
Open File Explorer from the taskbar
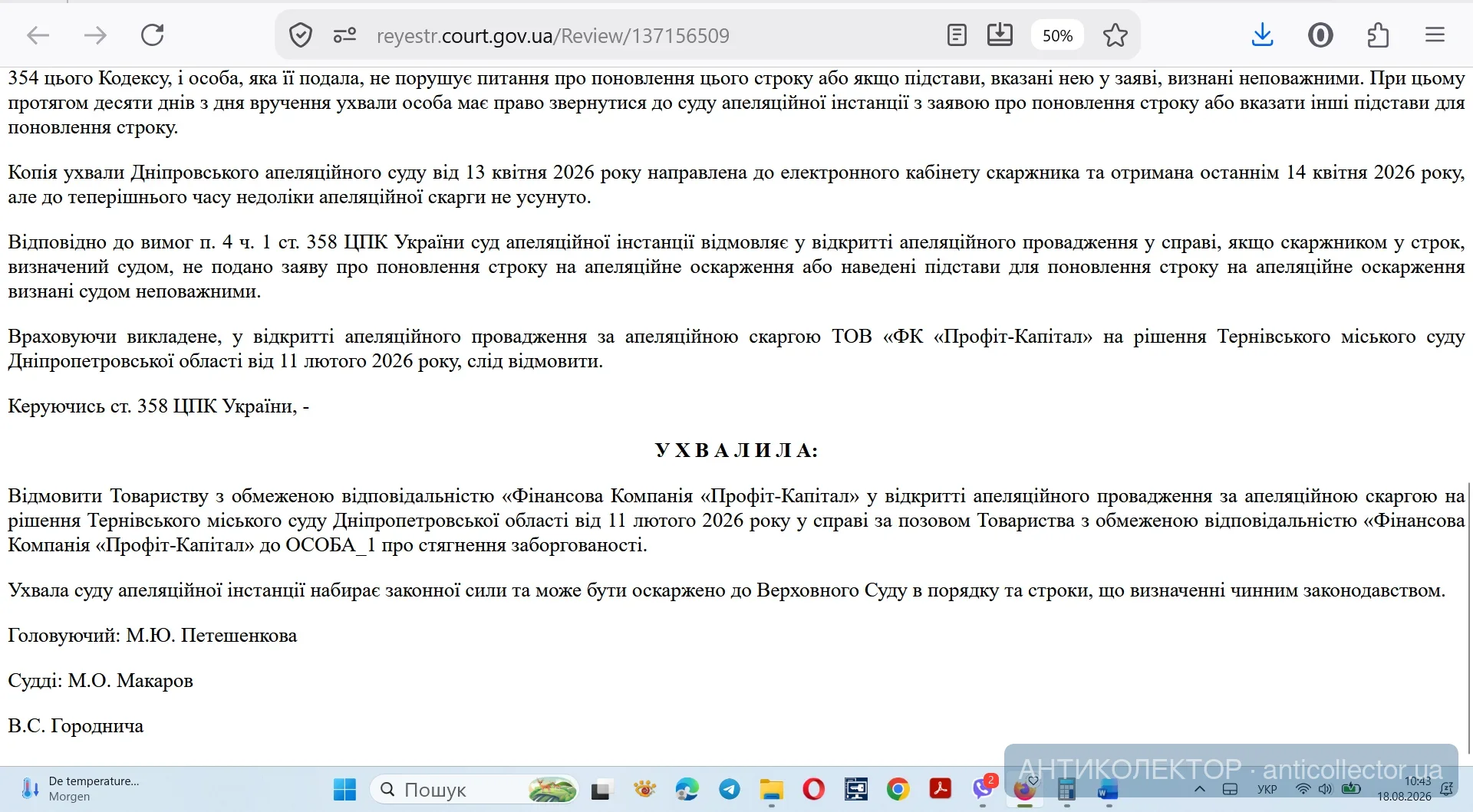tap(772, 789)
